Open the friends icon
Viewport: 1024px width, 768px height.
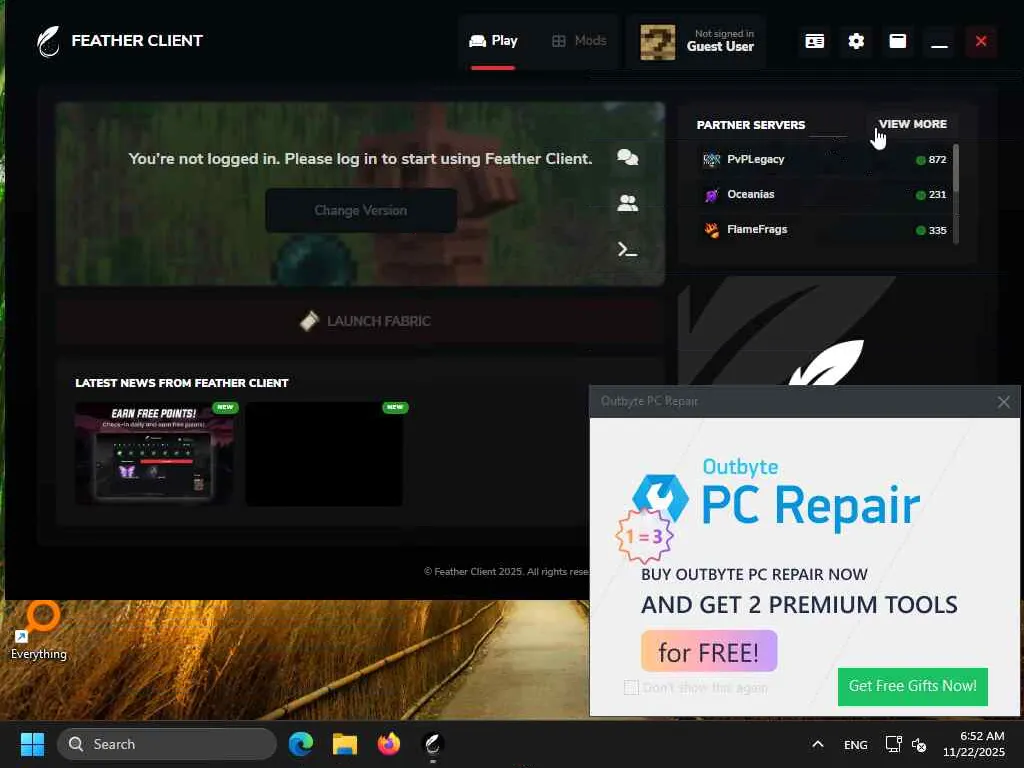coord(628,203)
